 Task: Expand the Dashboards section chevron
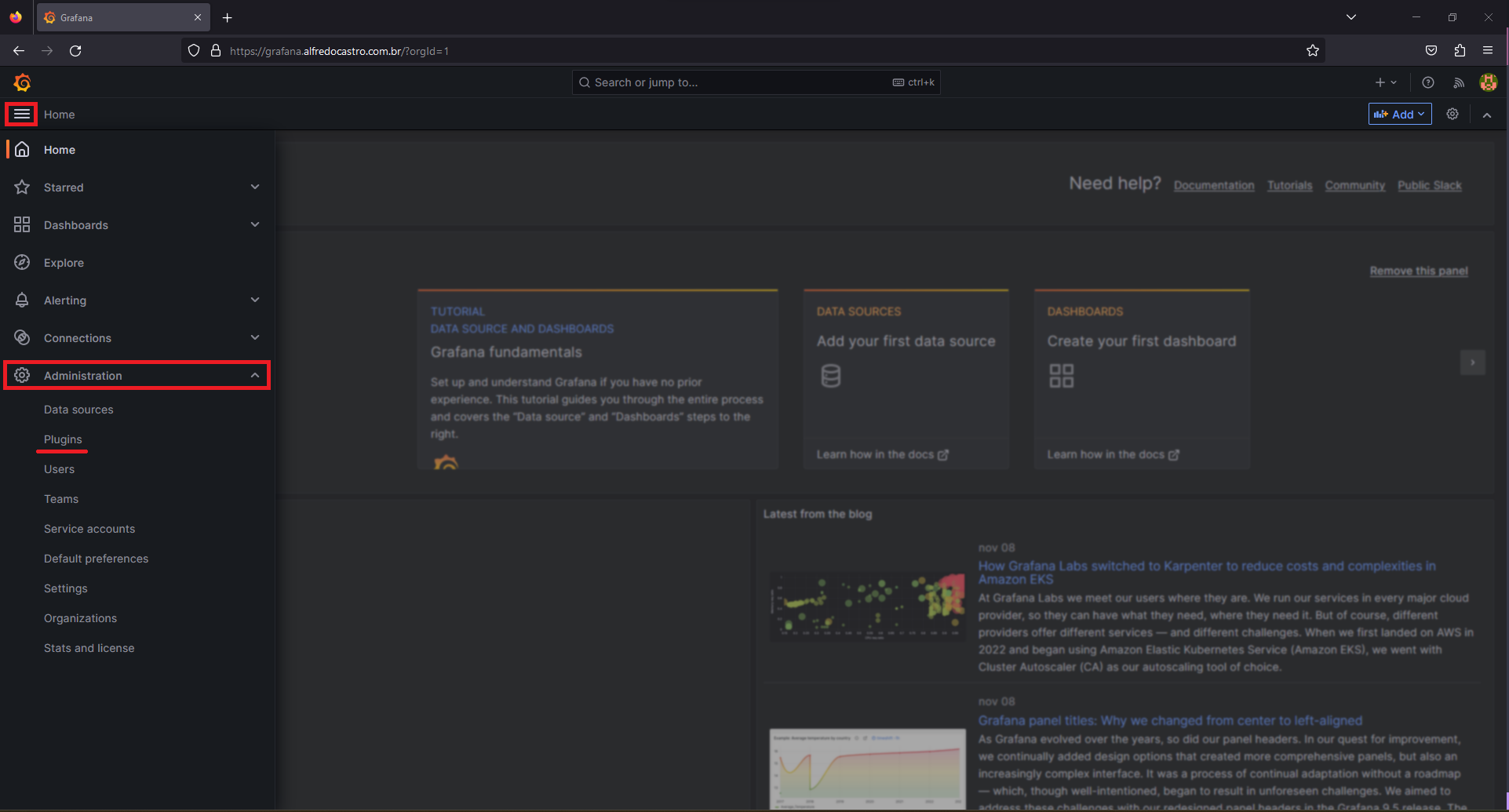255,224
